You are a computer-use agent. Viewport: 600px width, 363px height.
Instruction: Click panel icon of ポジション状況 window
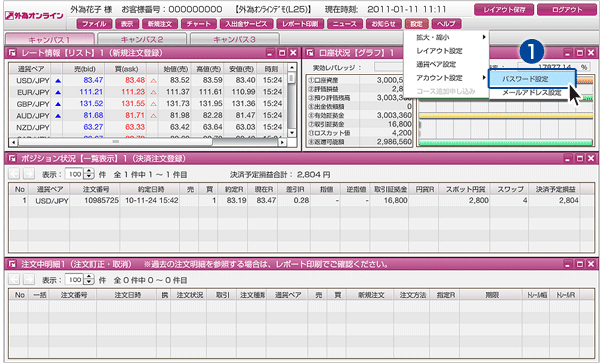11,158
